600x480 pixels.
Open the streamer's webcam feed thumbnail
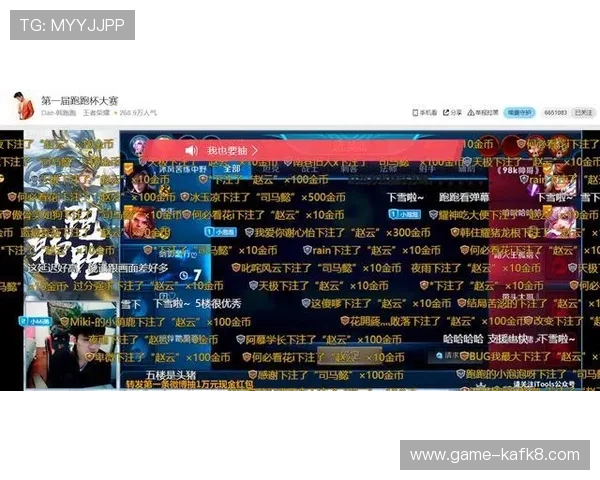coord(71,345)
